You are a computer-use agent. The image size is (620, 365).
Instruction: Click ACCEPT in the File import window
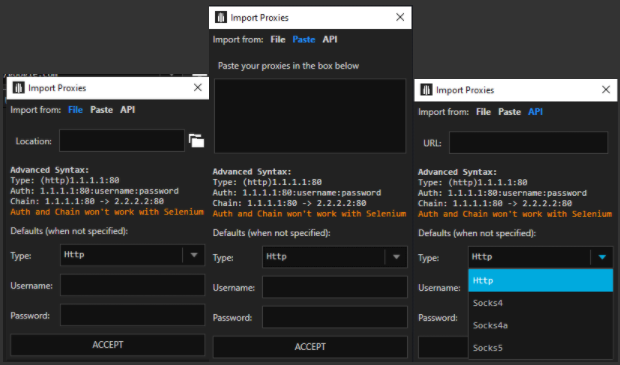click(108, 345)
